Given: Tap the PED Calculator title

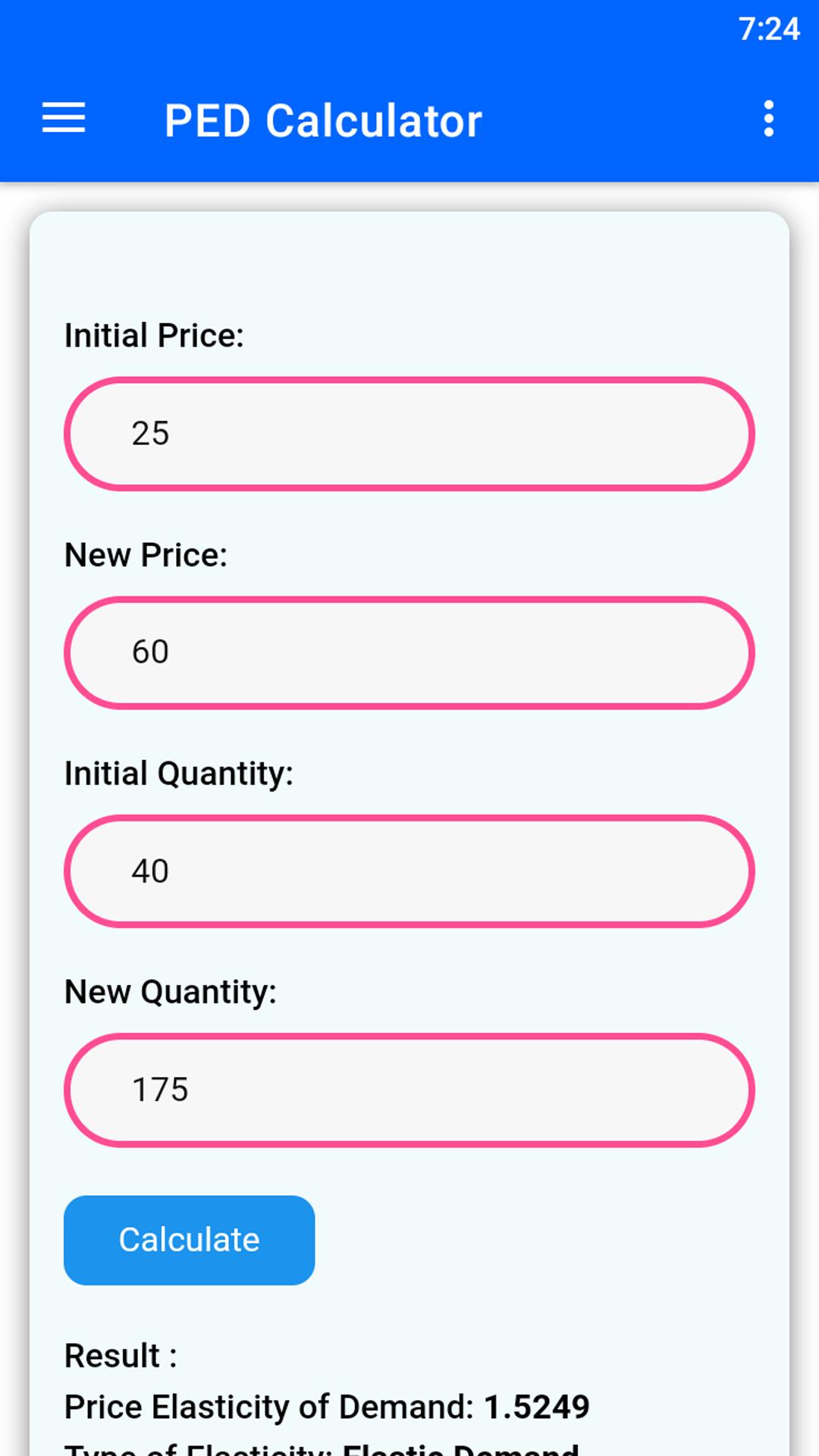Looking at the screenshot, I should [323, 121].
